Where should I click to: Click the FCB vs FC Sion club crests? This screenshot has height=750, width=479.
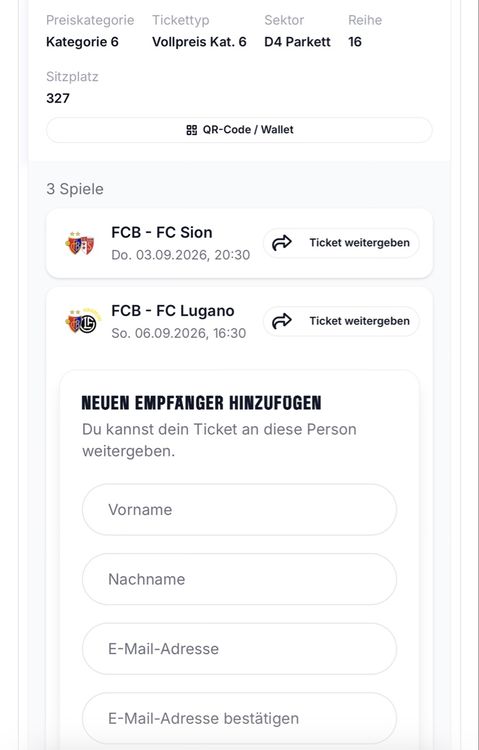80,243
